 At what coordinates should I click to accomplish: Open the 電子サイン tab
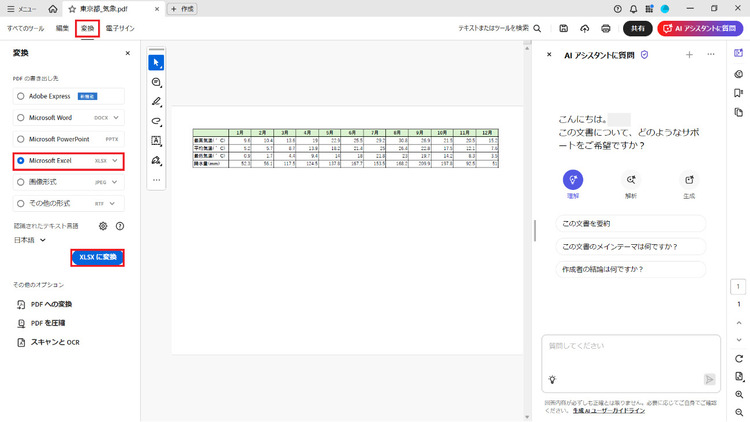pyautogui.click(x=119, y=29)
